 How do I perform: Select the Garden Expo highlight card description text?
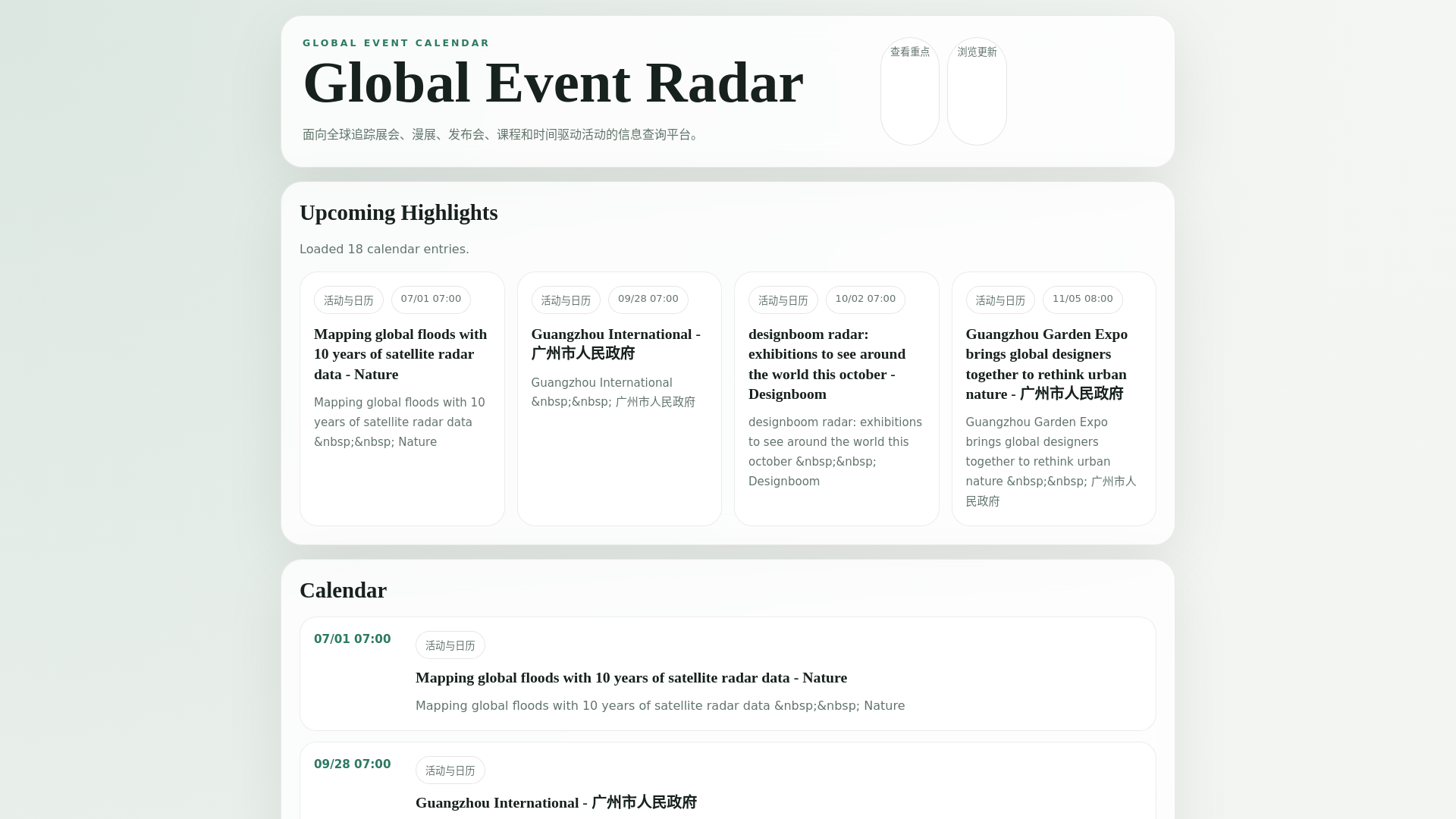click(1053, 462)
